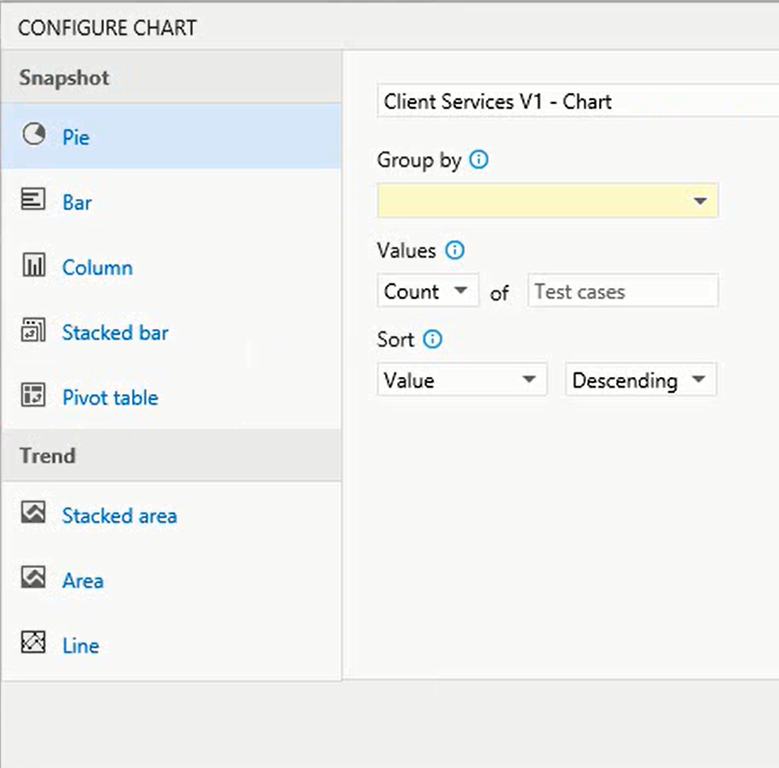Open the Value sort field dropdown

[462, 380]
